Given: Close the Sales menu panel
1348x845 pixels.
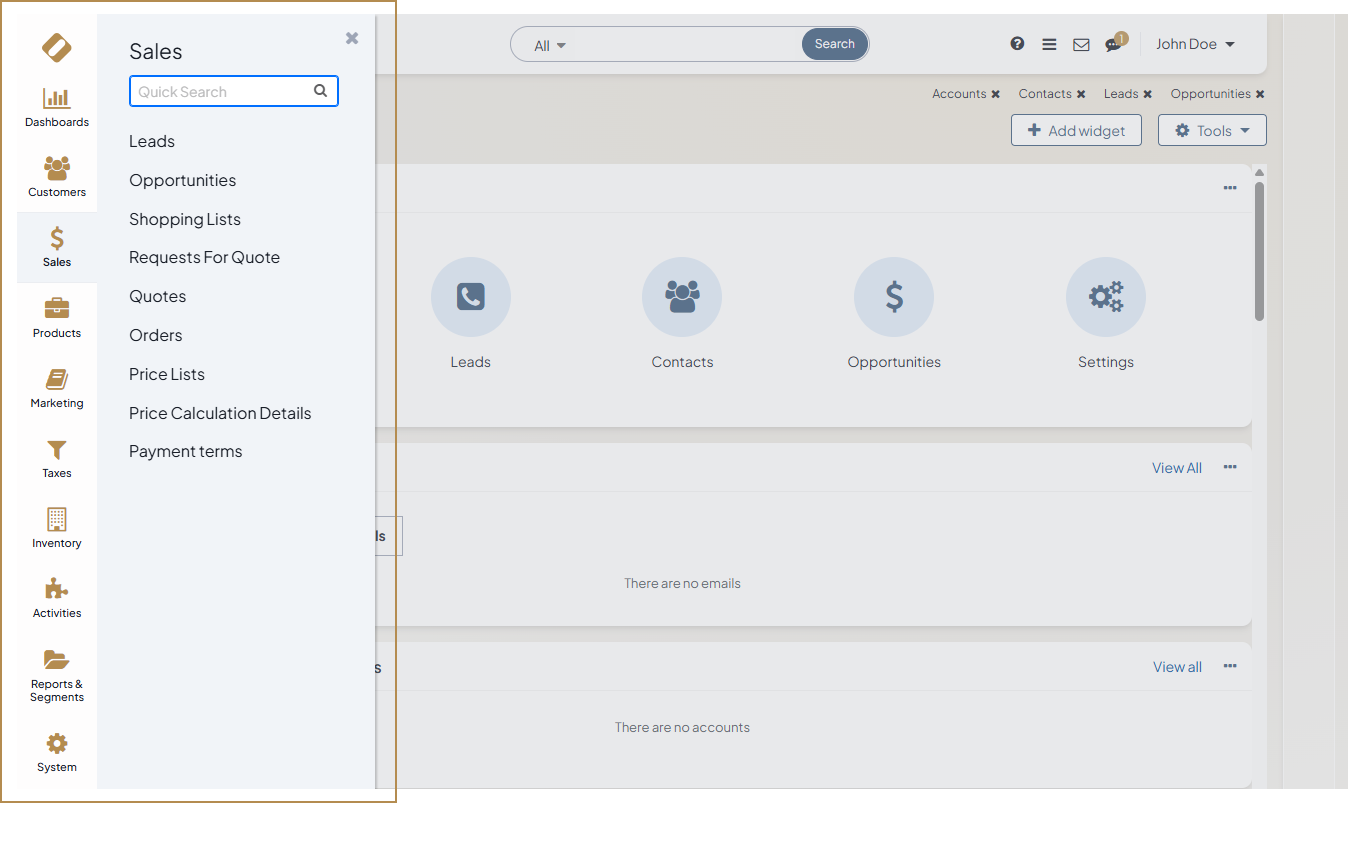Looking at the screenshot, I should click(352, 38).
